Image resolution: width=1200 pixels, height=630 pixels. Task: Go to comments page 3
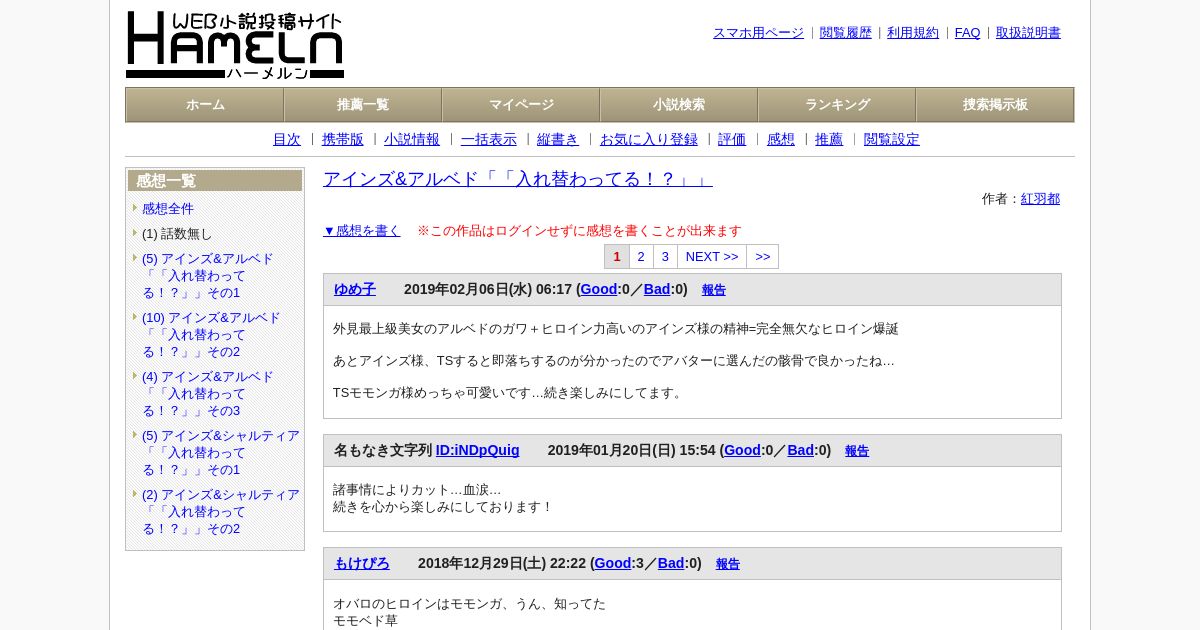(665, 257)
